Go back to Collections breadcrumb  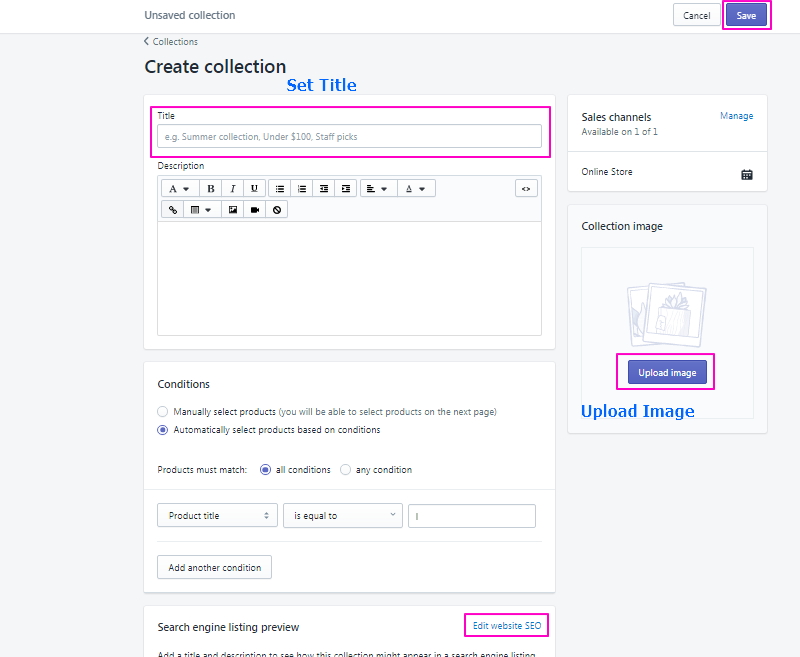click(171, 42)
